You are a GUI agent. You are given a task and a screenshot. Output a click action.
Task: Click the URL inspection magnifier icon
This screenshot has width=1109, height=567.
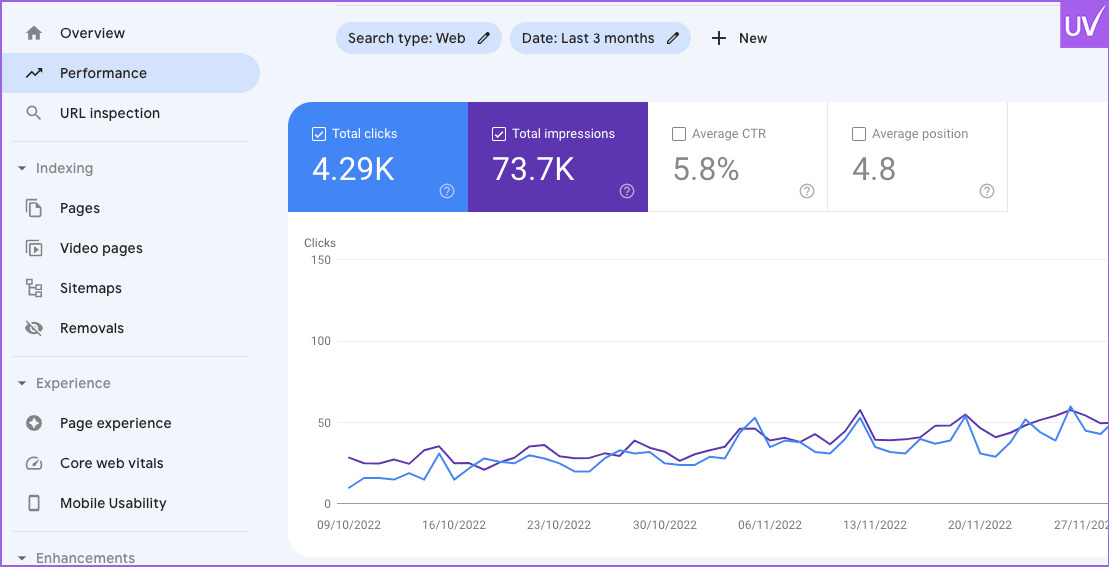click(x=34, y=113)
